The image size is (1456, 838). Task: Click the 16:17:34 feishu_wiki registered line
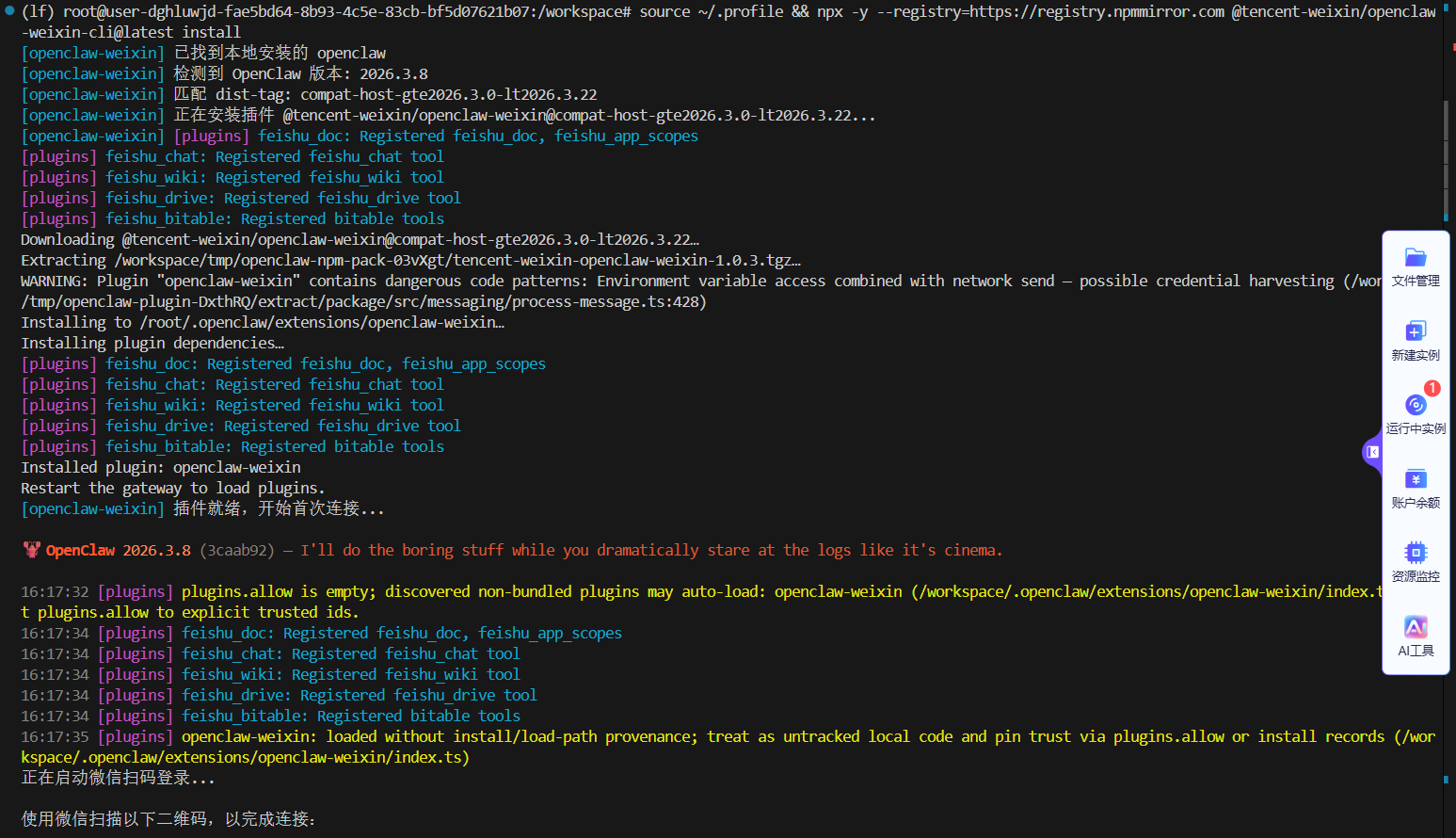pyautogui.click(x=270, y=674)
